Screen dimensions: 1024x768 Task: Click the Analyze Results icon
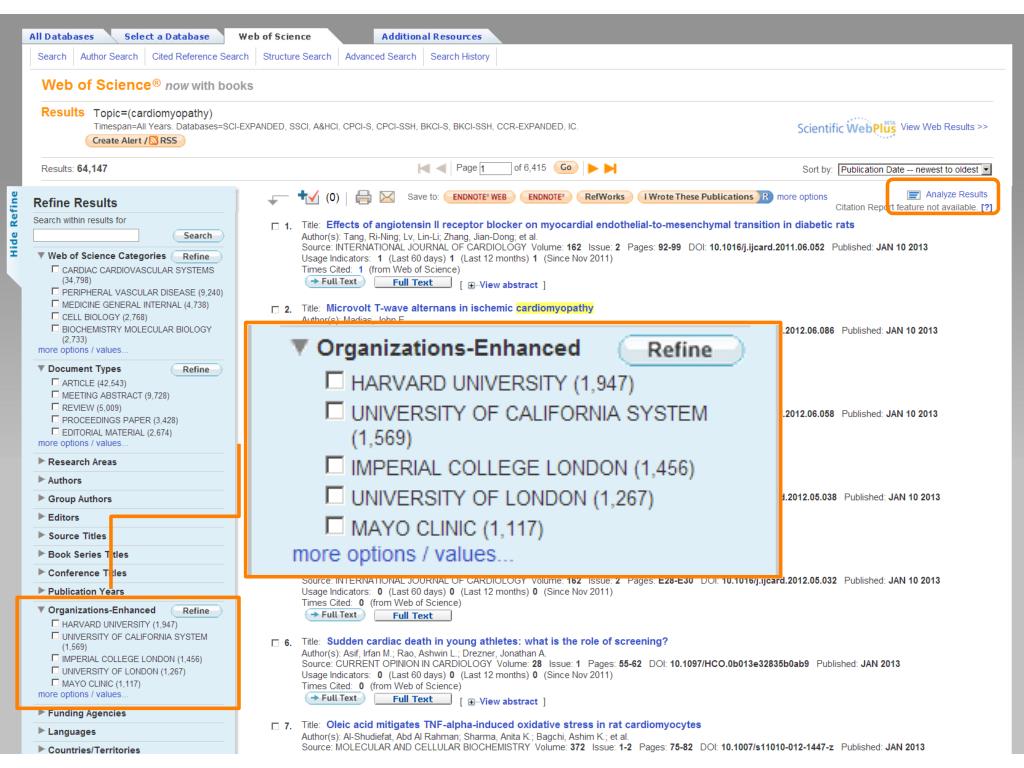[914, 195]
